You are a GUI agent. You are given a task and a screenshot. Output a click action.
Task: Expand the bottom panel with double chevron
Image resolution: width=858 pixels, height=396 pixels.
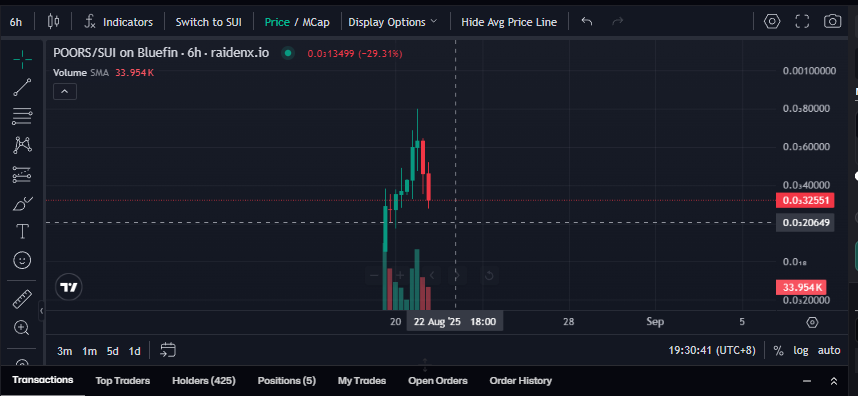(833, 381)
